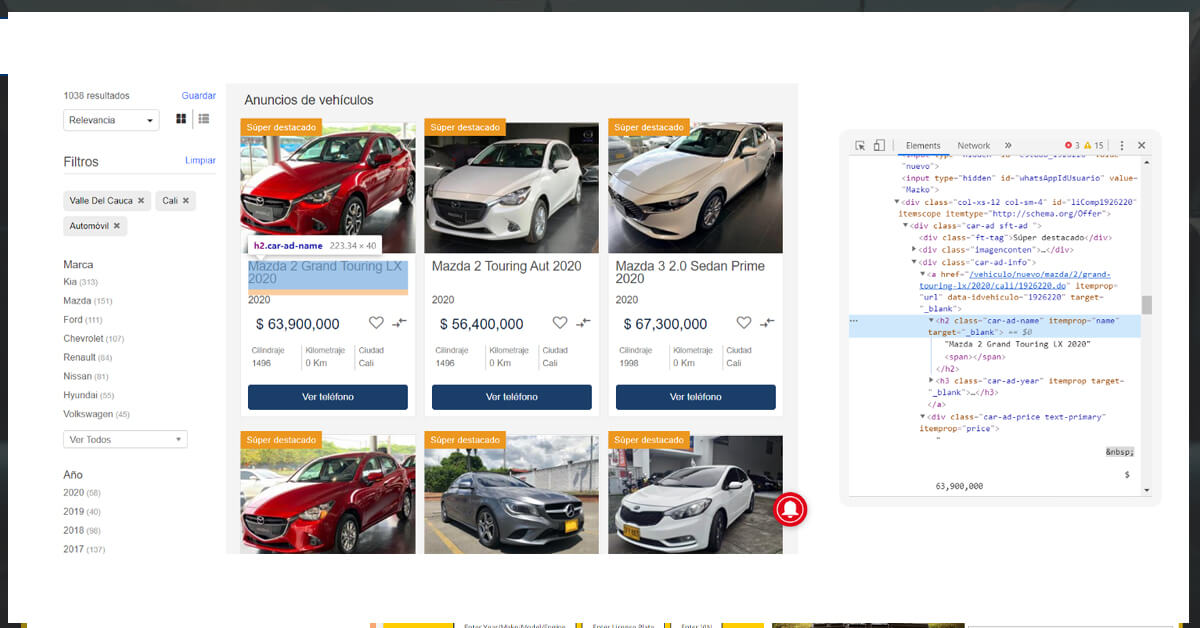This screenshot has height=628, width=1200.
Task: Click the DevTools error count badge
Action: coord(1072,145)
